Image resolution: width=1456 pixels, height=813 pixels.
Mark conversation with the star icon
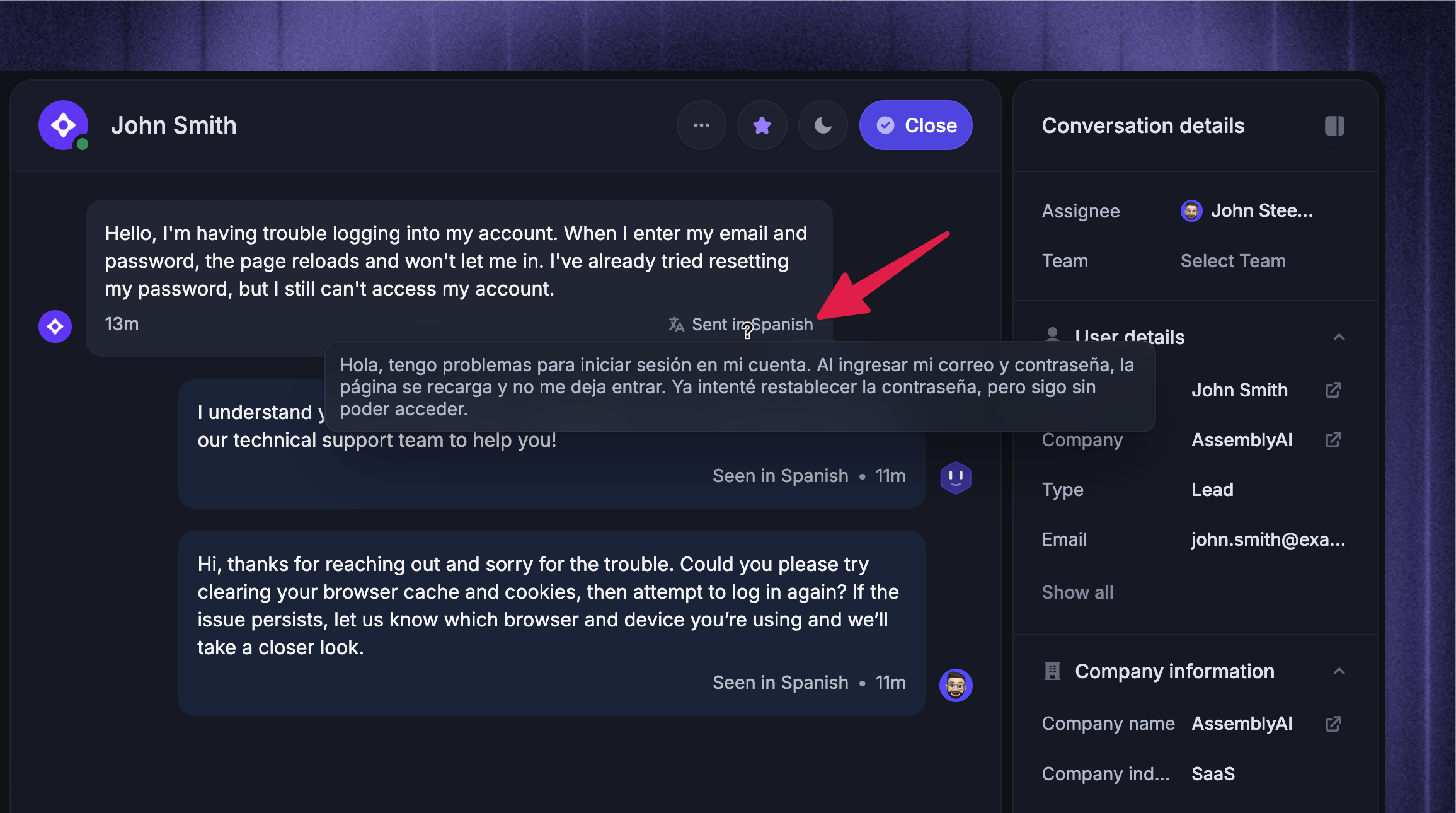[x=762, y=125]
